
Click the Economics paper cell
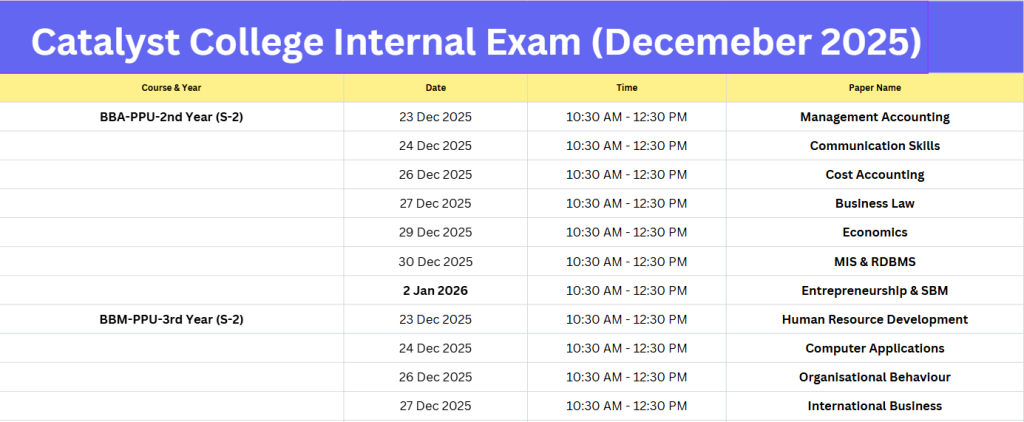[x=874, y=233]
